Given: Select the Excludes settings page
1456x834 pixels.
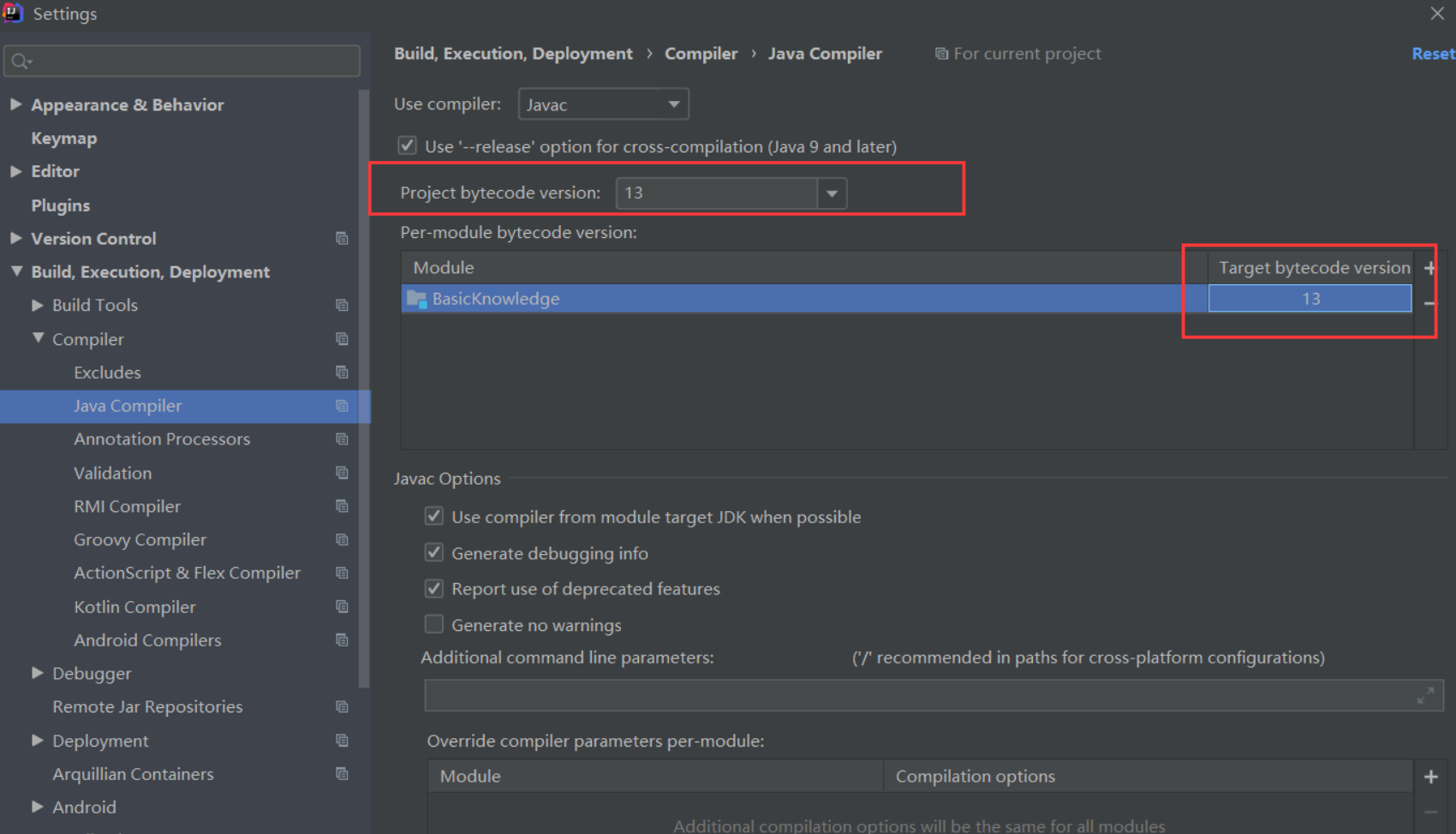Looking at the screenshot, I should [x=107, y=372].
